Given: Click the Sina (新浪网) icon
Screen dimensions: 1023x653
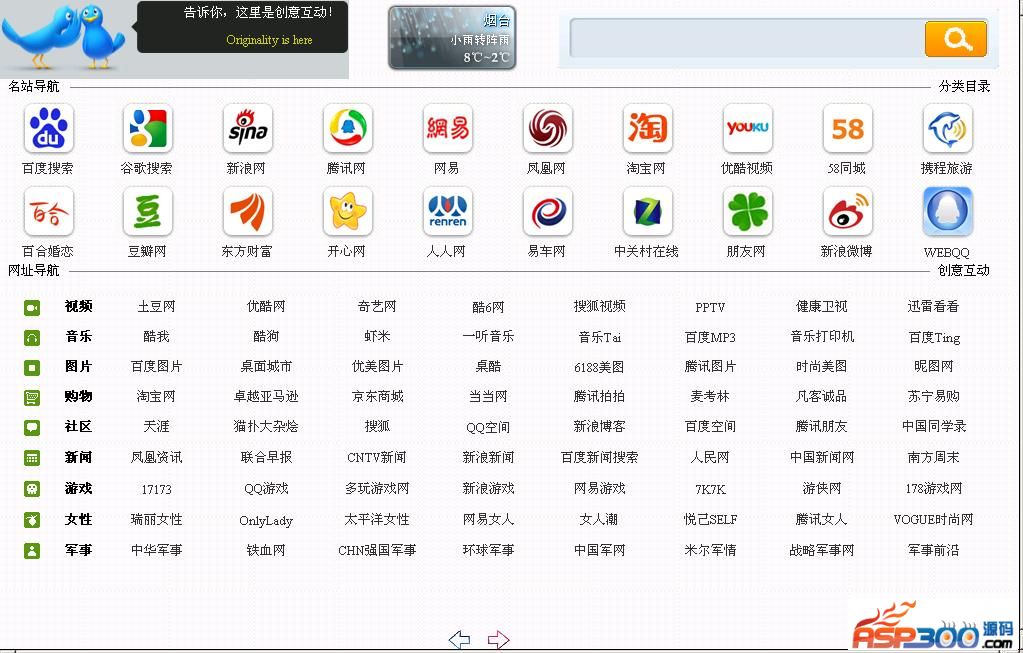Looking at the screenshot, I should (x=248, y=129).
